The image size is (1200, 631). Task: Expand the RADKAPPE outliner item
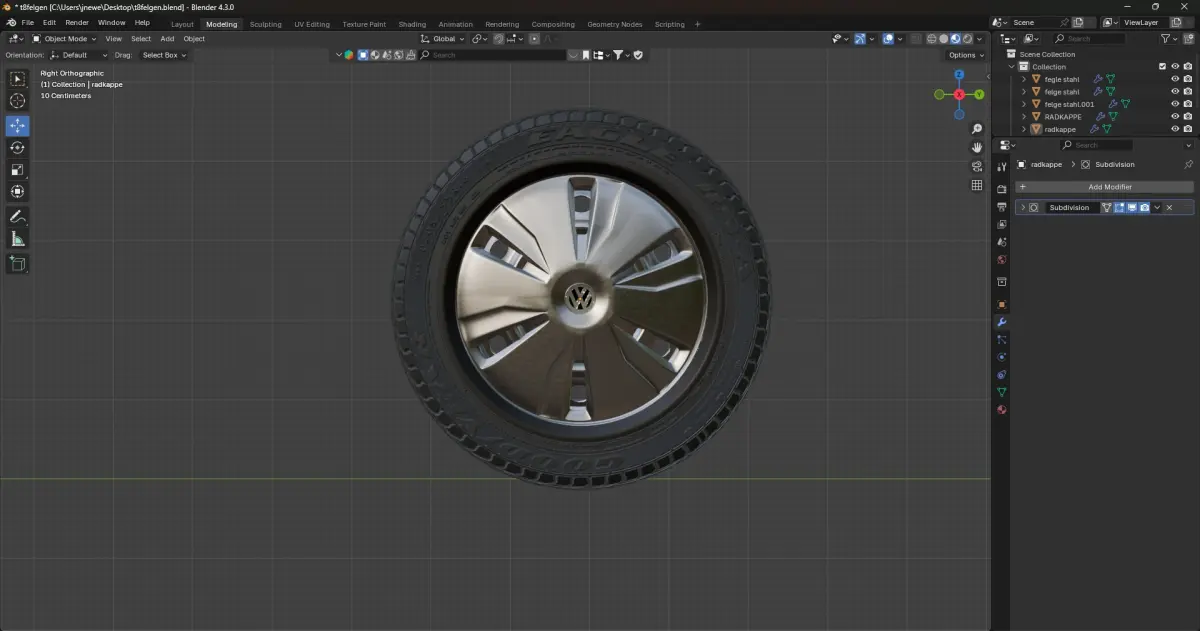click(x=1024, y=117)
